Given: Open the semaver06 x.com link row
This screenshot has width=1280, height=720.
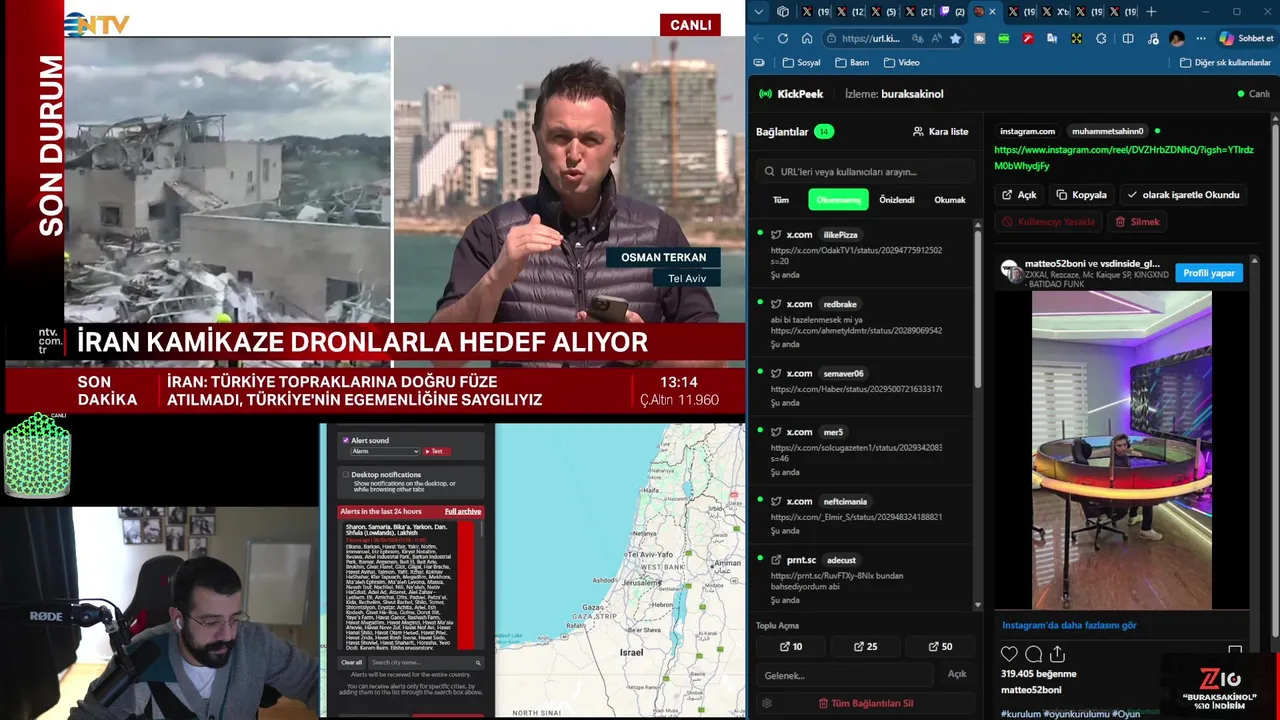Looking at the screenshot, I should 861,387.
